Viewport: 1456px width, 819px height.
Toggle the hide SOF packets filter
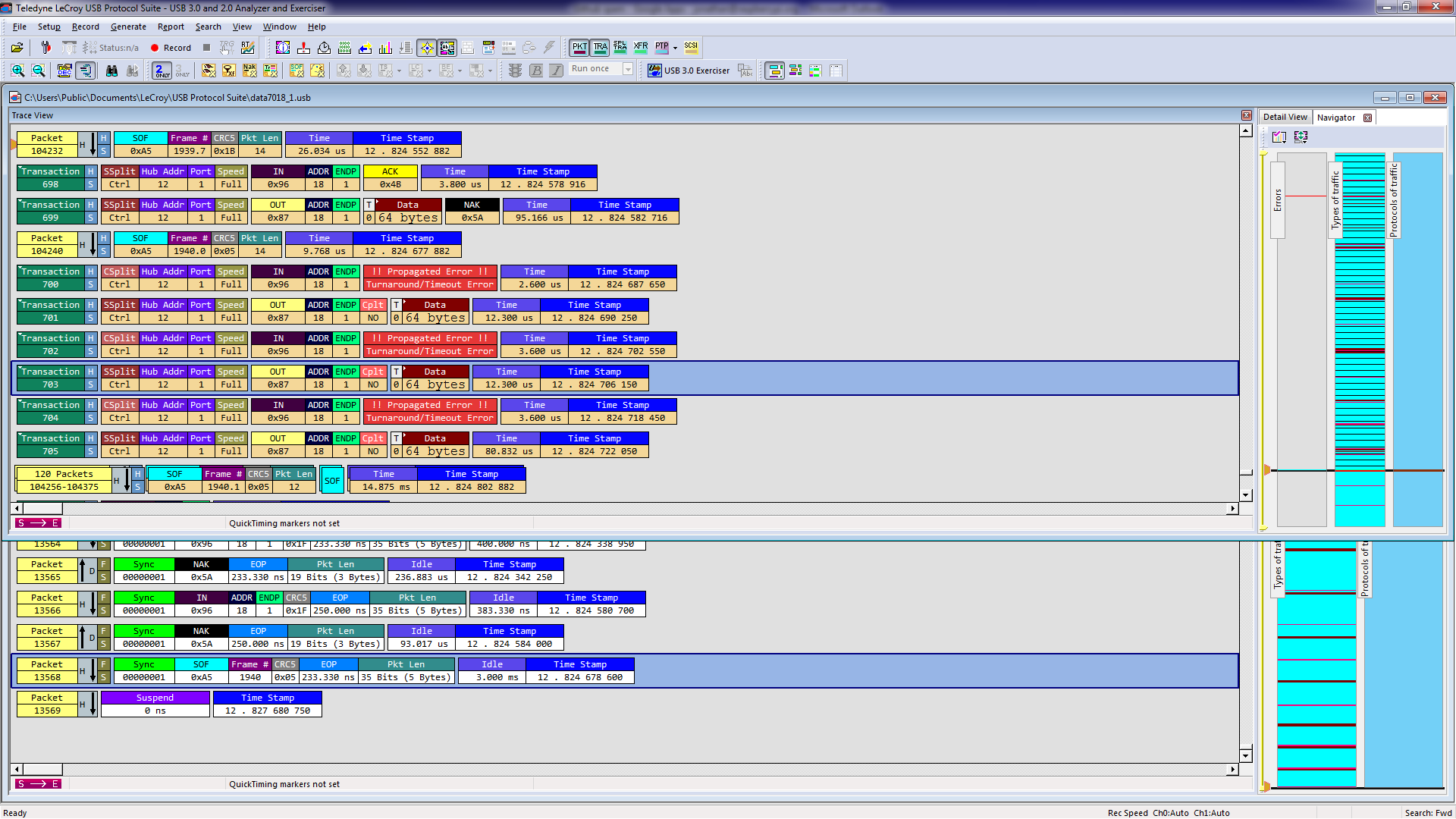[x=297, y=71]
